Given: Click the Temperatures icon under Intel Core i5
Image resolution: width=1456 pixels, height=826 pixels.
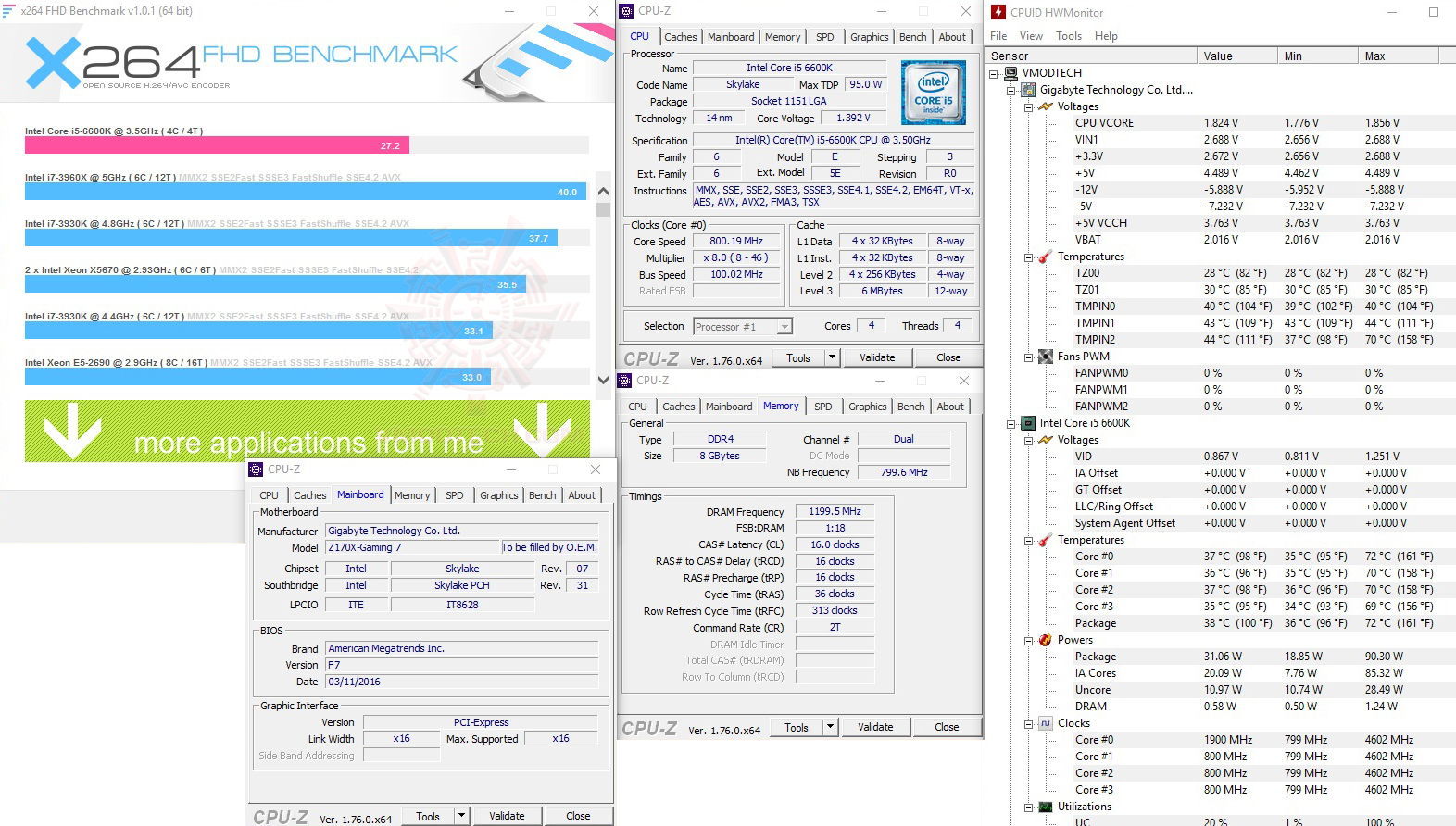Looking at the screenshot, I should point(1046,540).
